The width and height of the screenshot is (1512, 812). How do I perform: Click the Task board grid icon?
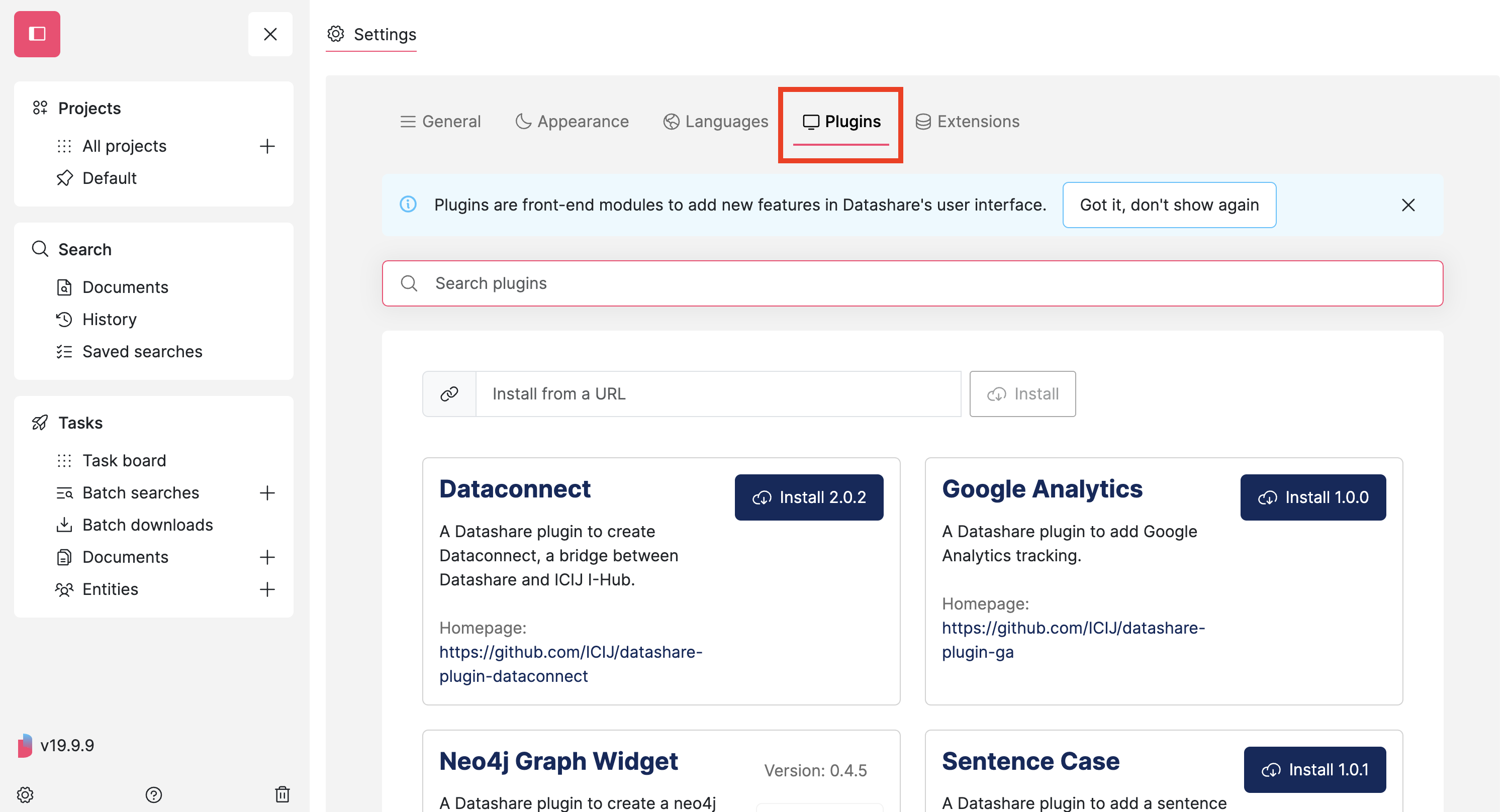pos(64,460)
